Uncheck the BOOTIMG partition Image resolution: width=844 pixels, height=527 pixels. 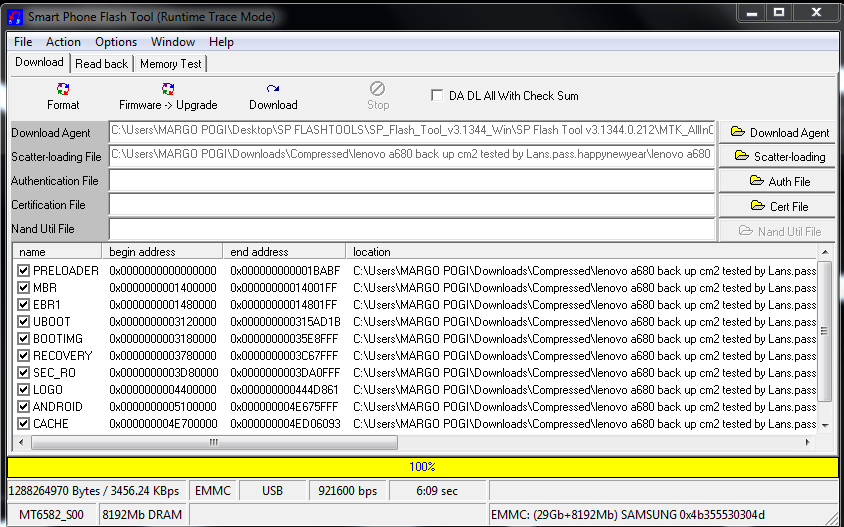[x=23, y=339]
